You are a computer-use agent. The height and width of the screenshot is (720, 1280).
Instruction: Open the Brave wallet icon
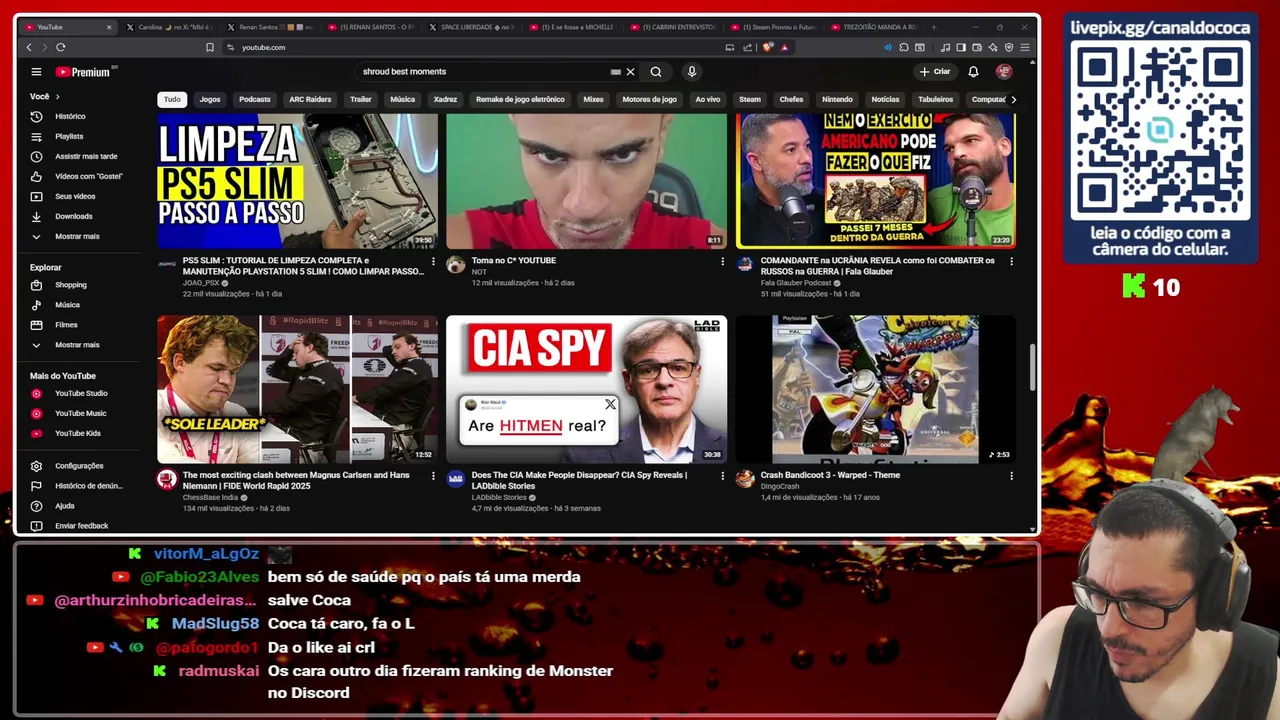[978, 47]
